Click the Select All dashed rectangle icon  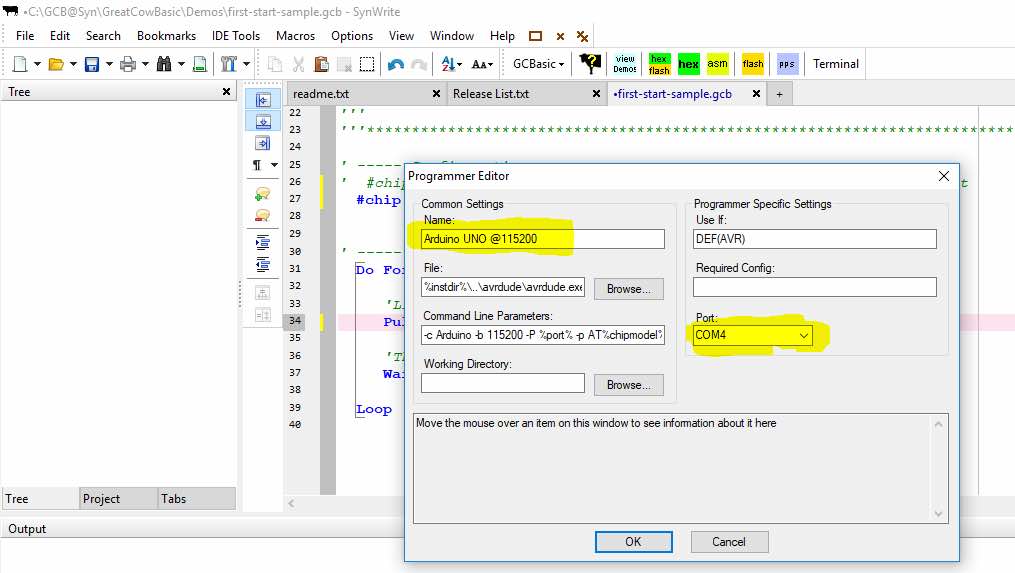tap(367, 63)
